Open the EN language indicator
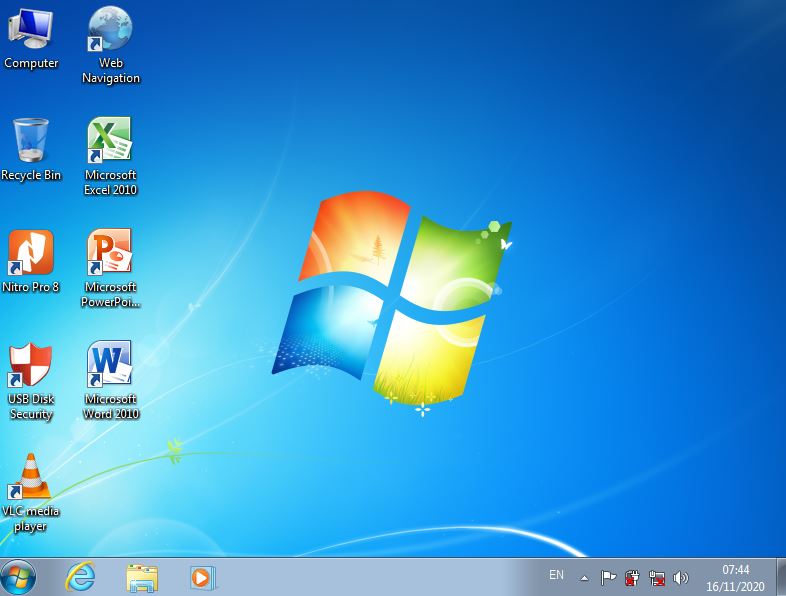The width and height of the screenshot is (786, 596). pyautogui.click(x=556, y=575)
